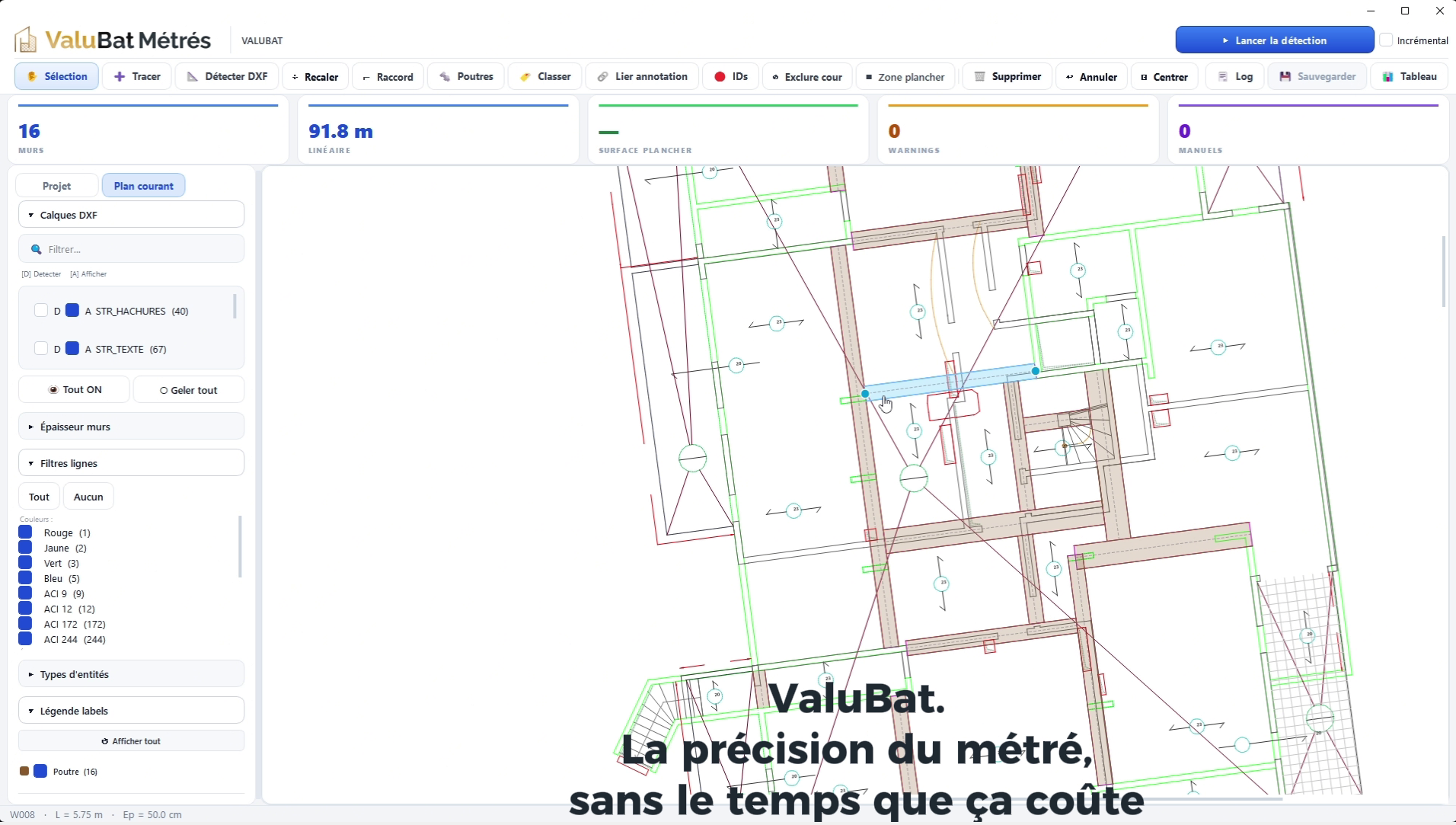This screenshot has width=1456, height=825.
Task: Run the Détecter DXF tool
Action: point(227,76)
